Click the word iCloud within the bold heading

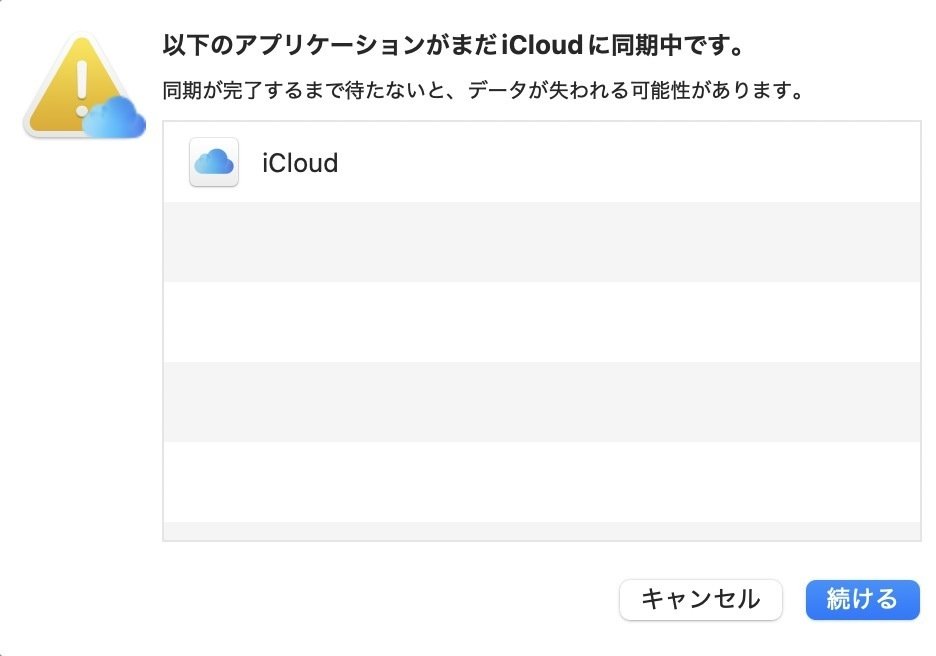click(x=542, y=45)
